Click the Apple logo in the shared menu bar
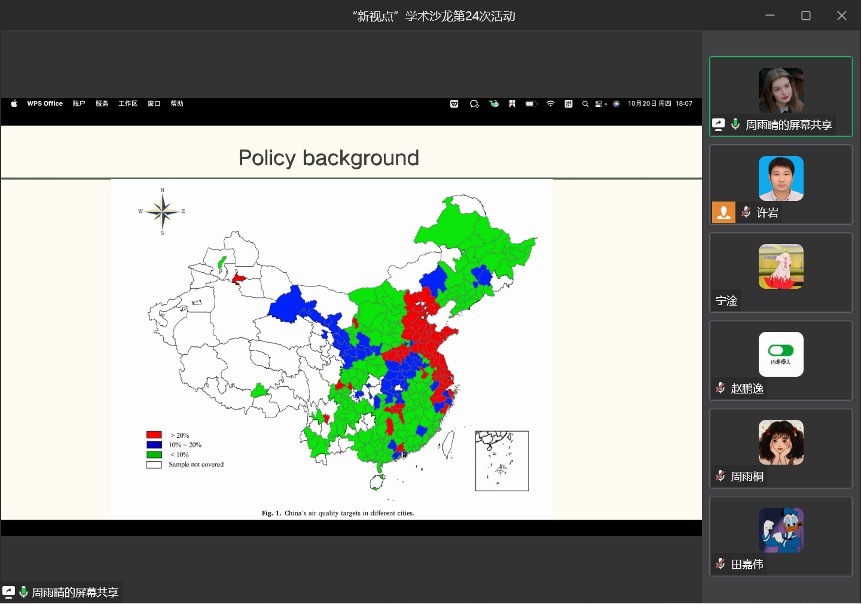The height and width of the screenshot is (604, 862). coord(14,103)
